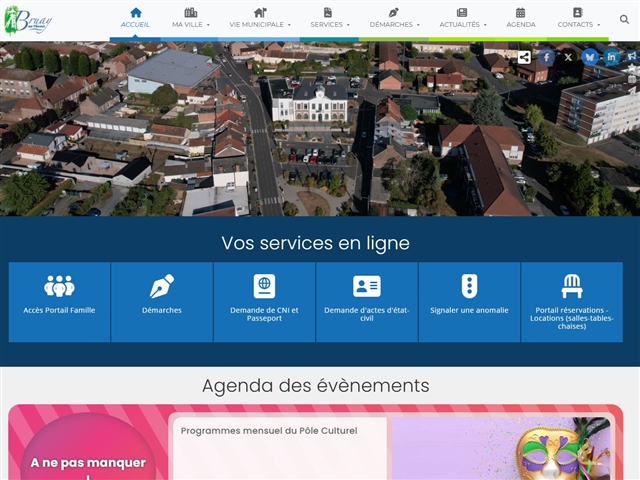The width and height of the screenshot is (640, 480).
Task: Share on X (Twitter) icon
Action: [x=568, y=57]
